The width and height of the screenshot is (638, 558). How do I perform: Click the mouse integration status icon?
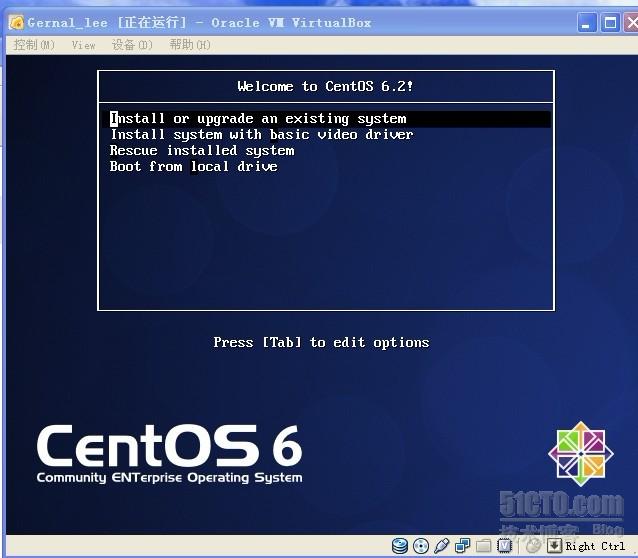pos(533,546)
